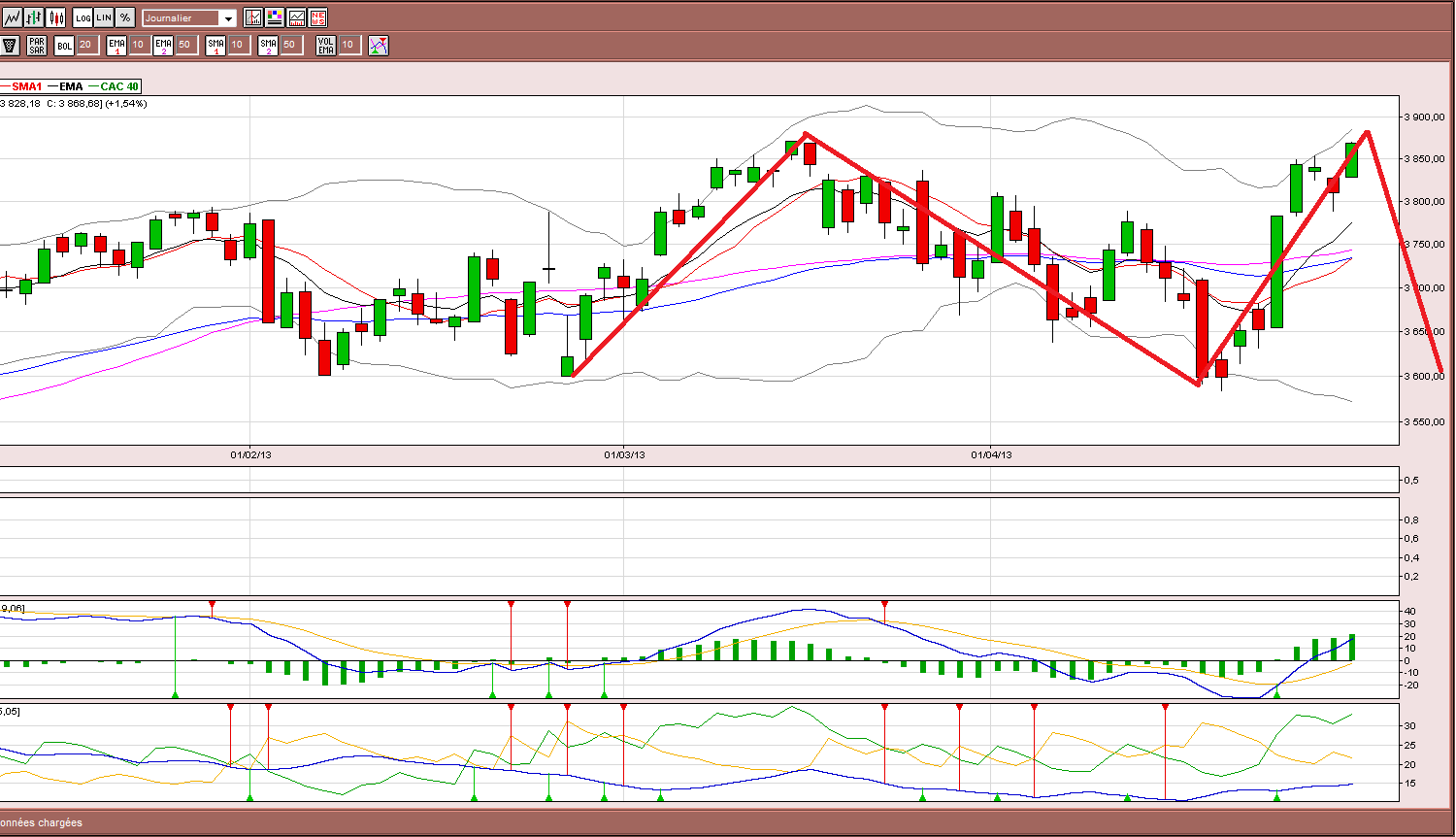Click the 3 850,00 price axis label
The image size is (1456, 837).
point(1425,159)
